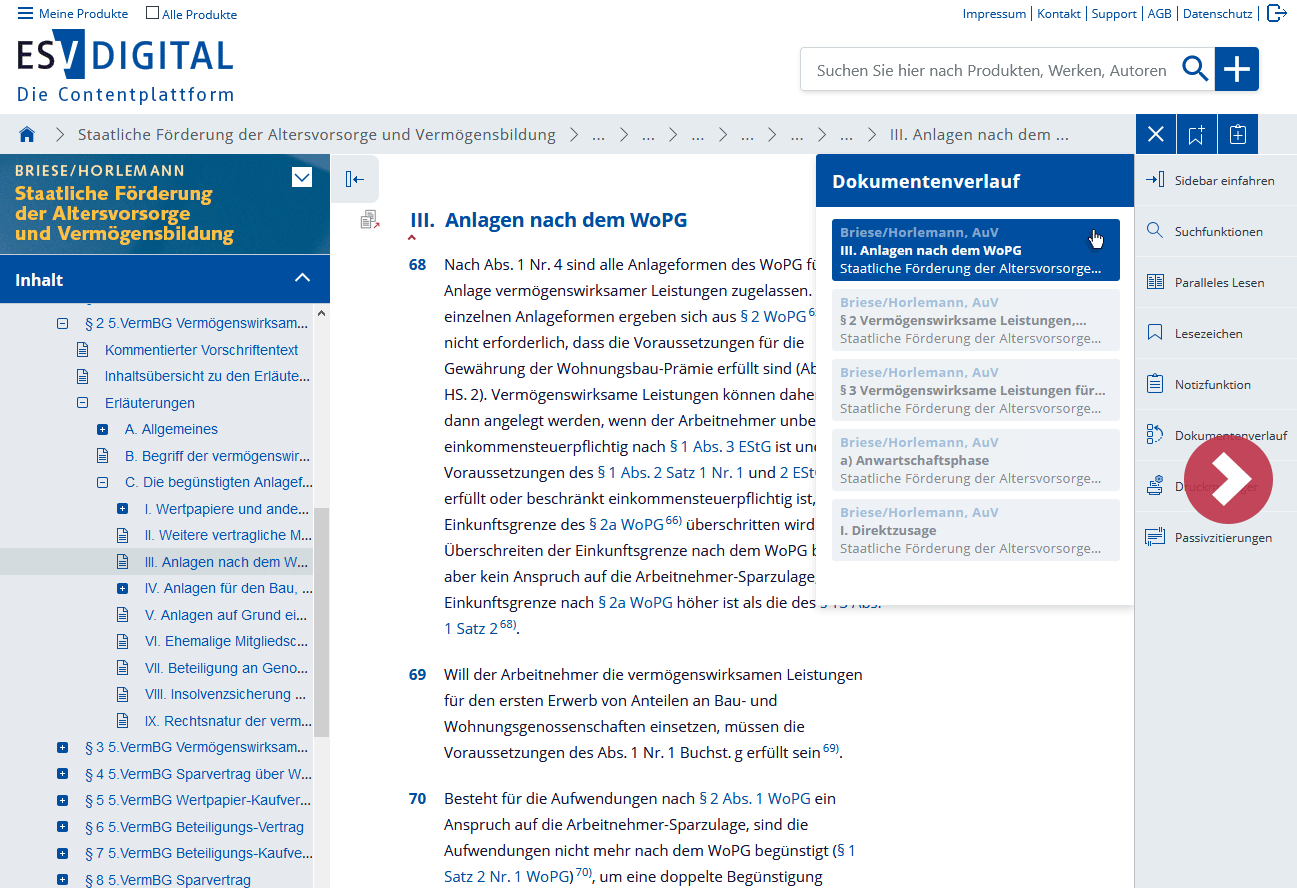The height and width of the screenshot is (888, 1297).
Task: Collapse § 2 5.VermBG tree node
Action: [62, 324]
